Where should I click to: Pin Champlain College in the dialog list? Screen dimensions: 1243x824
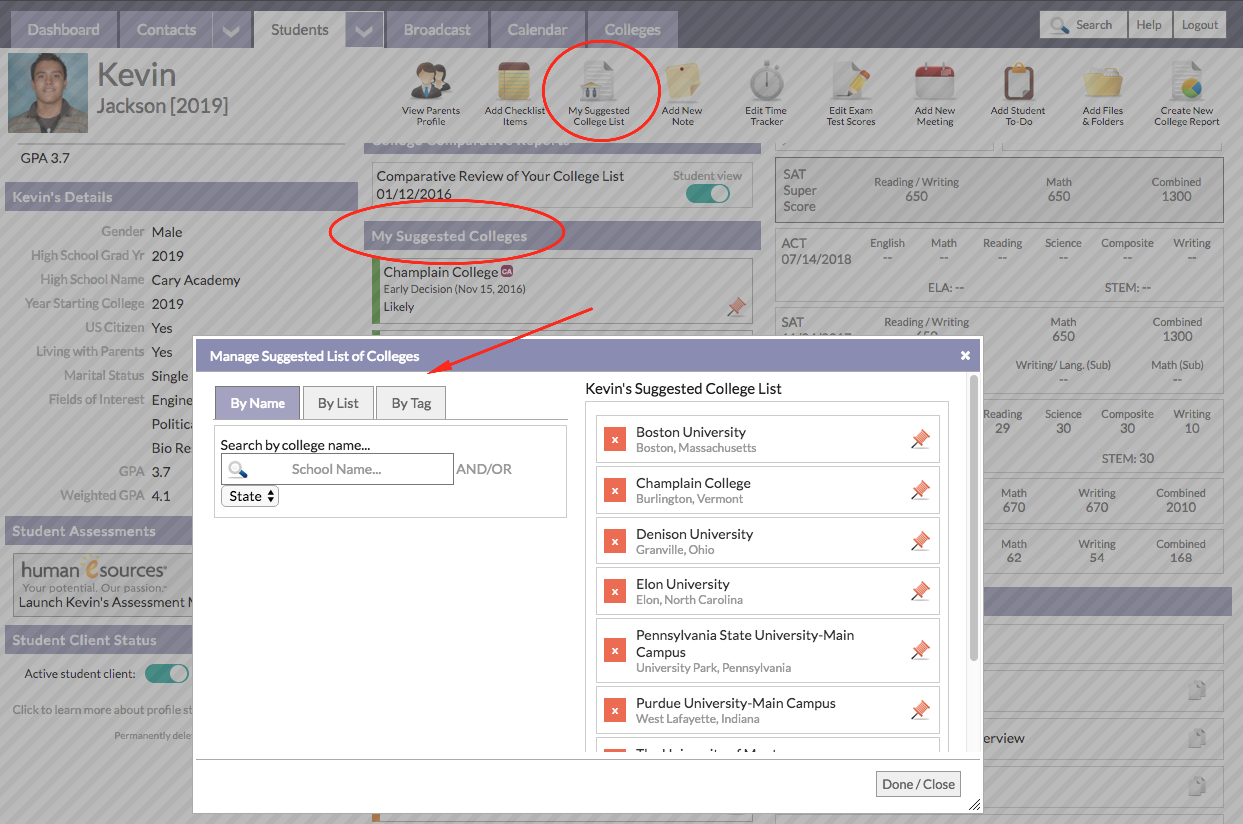920,490
